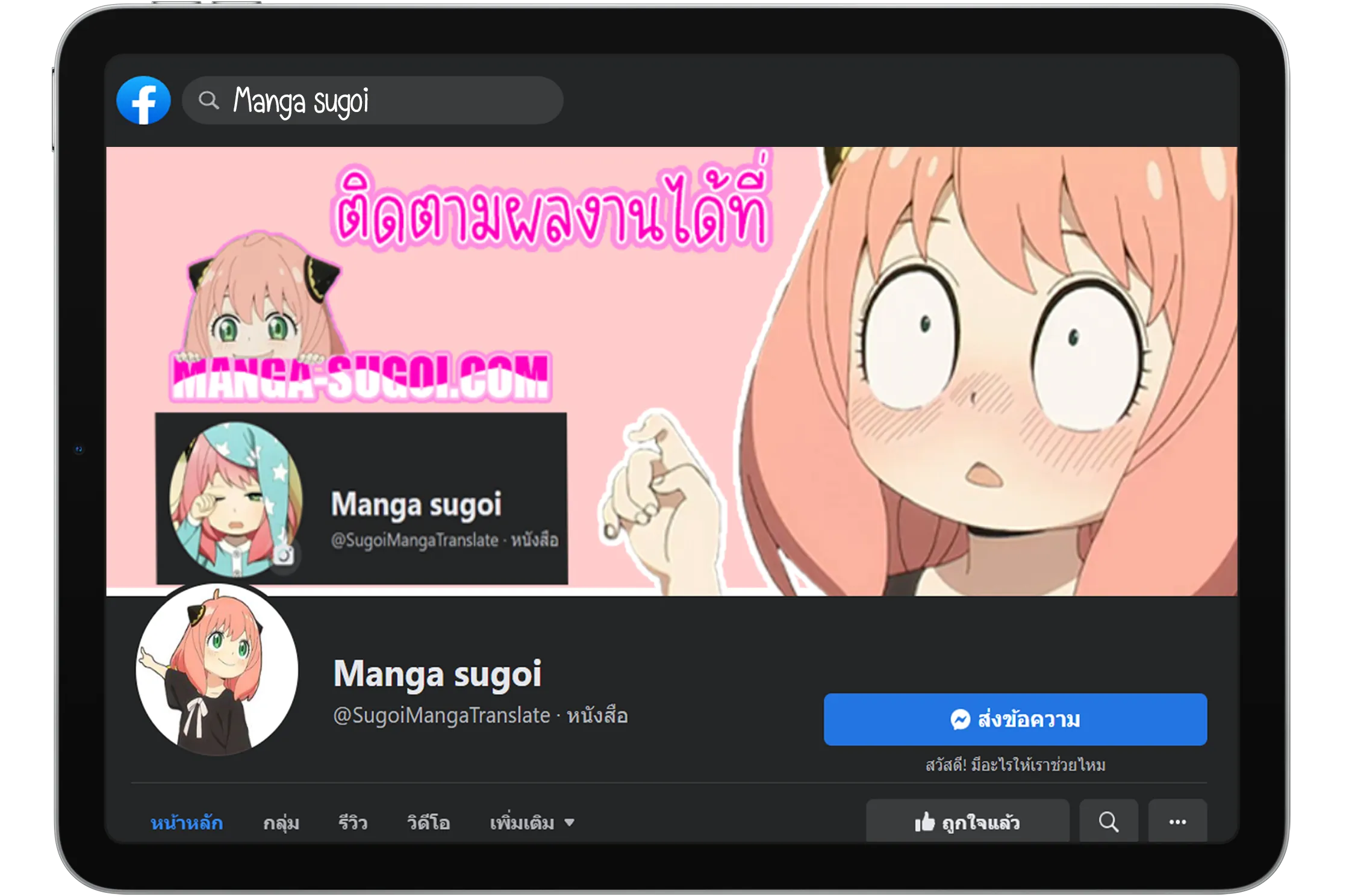
Task: Click the ส่งข้อความ send message button
Action: tap(1015, 720)
